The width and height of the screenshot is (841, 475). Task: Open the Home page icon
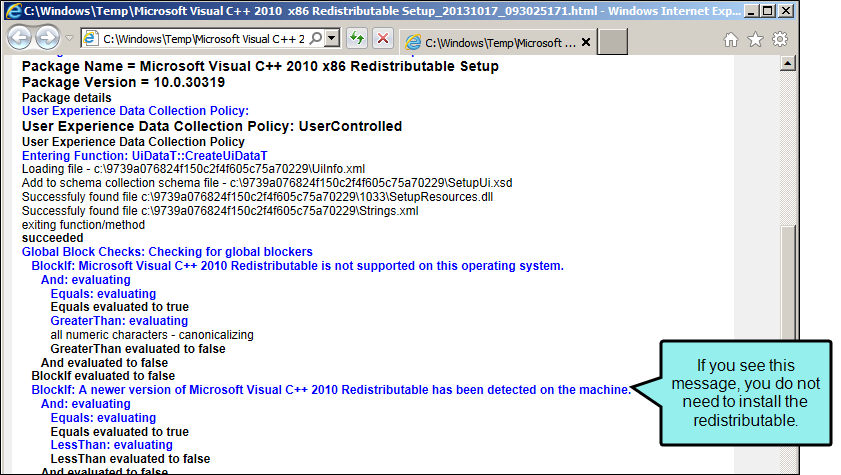pyautogui.click(x=731, y=39)
